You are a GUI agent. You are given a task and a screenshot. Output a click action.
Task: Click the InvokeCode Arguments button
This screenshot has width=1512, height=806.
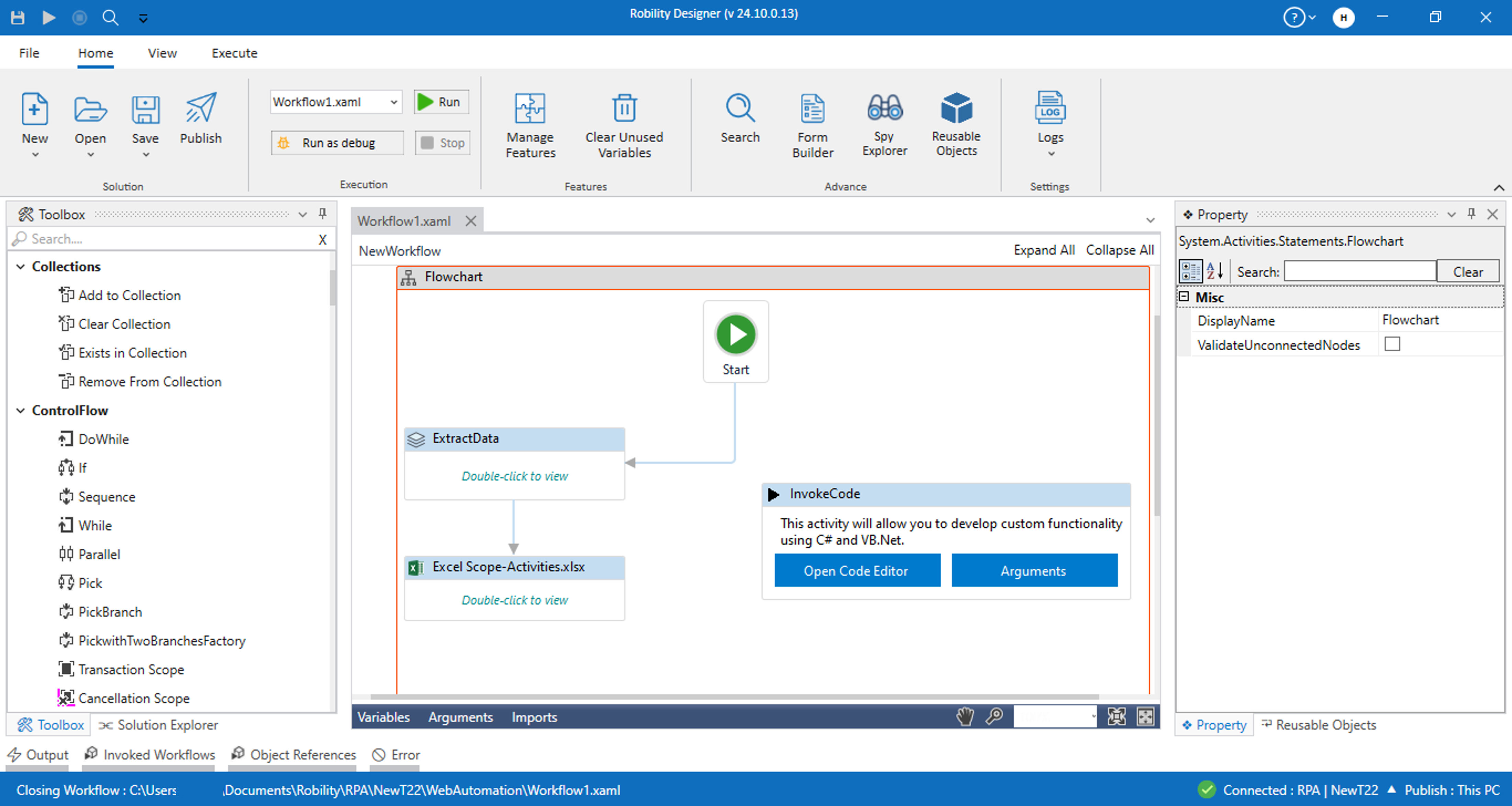(1034, 571)
